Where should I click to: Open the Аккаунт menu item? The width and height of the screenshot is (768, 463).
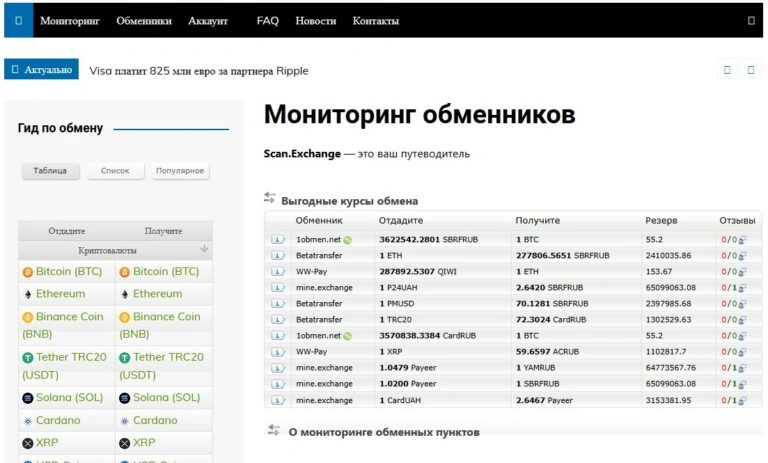click(208, 21)
